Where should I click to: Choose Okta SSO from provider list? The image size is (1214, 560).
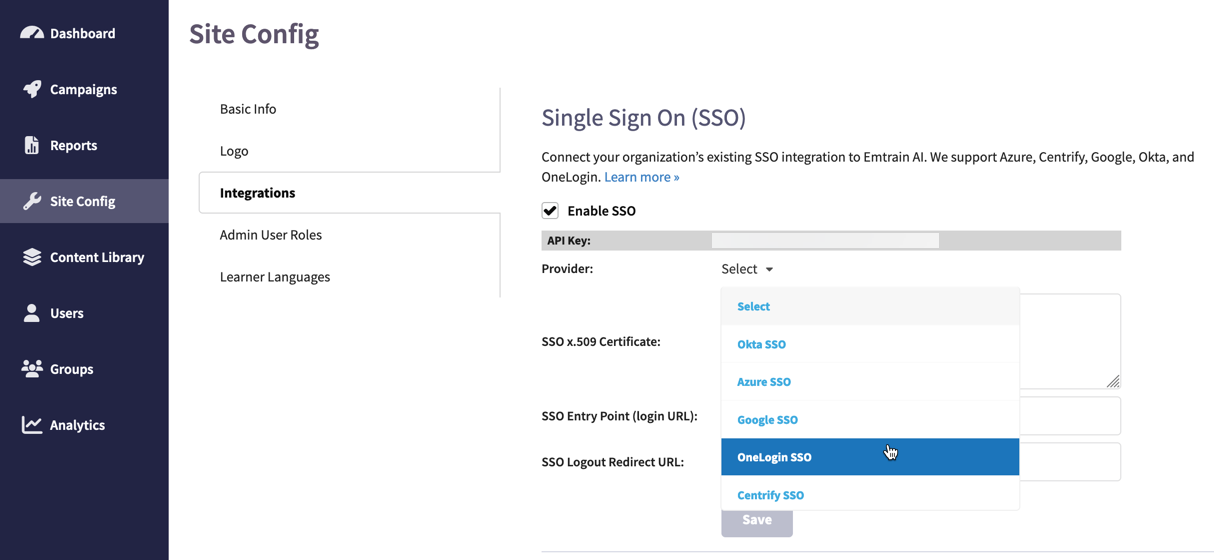point(762,344)
